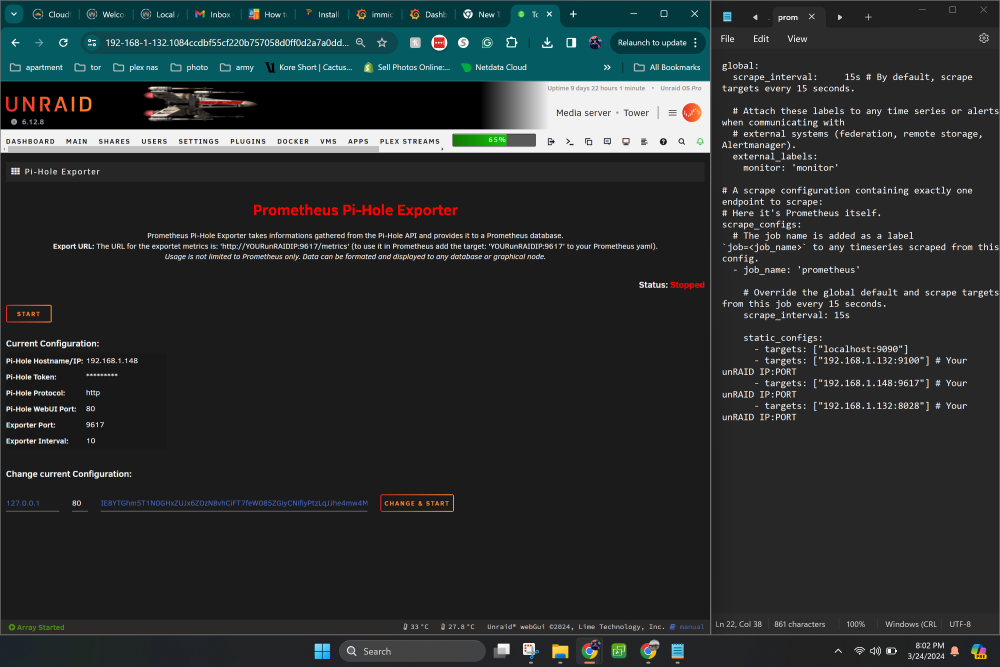The width and height of the screenshot is (1000, 667).
Task: Open Notepad File menu
Action: [x=727, y=39]
